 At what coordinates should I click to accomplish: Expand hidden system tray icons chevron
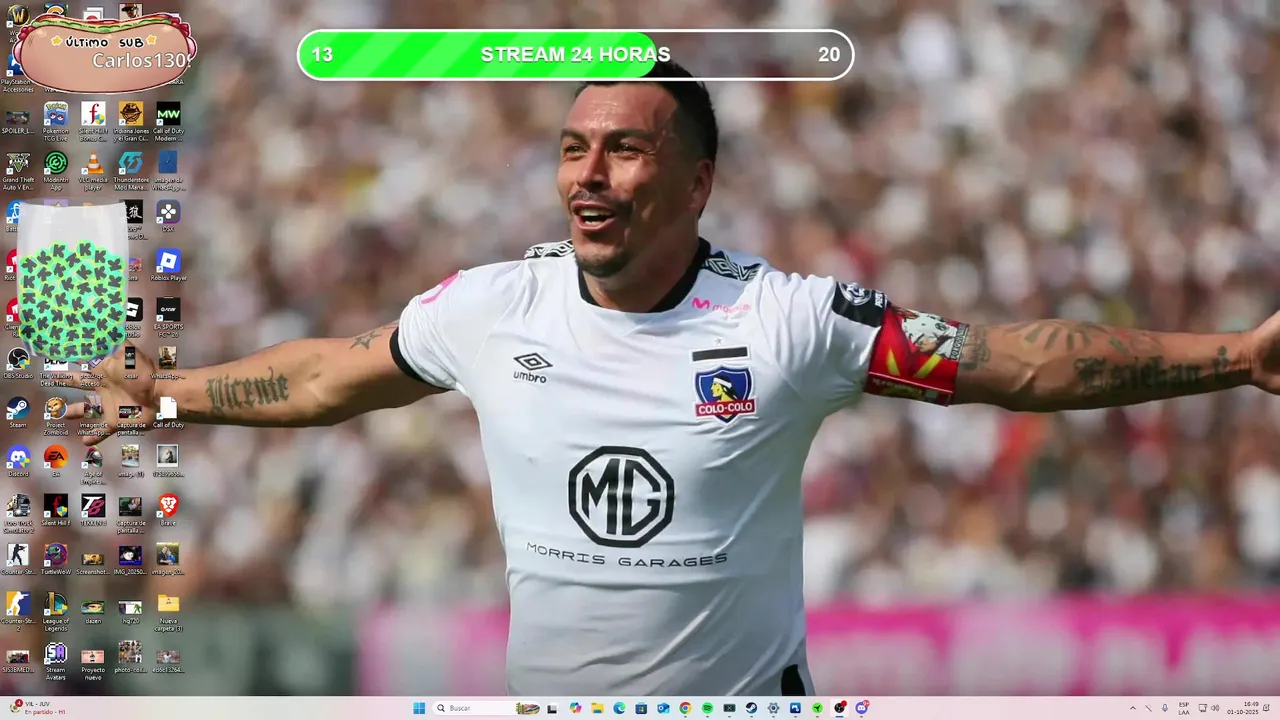1132,708
